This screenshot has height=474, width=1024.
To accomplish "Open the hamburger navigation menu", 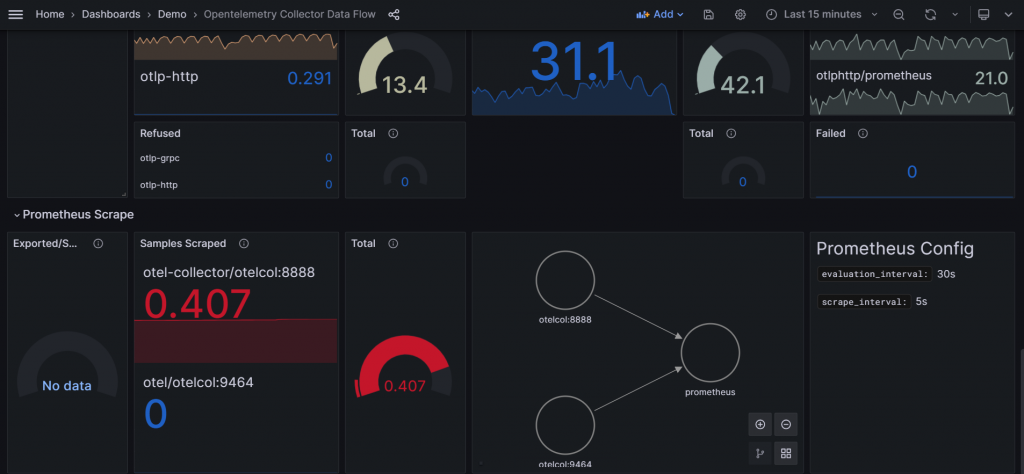I will coord(15,14).
